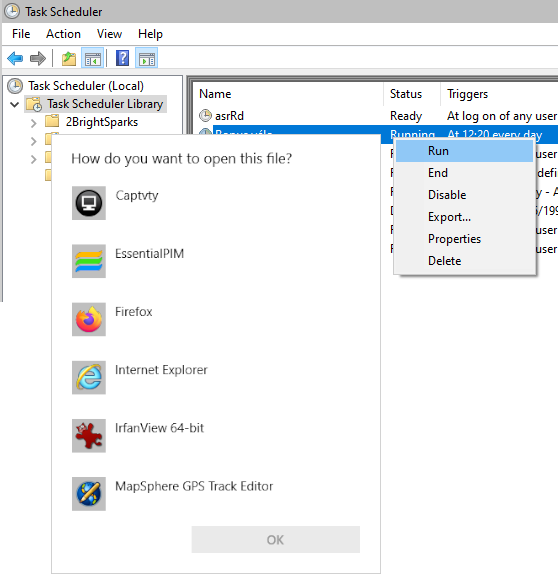This screenshot has width=558, height=578.
Task: Click the Forward arrow toolbar icon
Action: pyautogui.click(x=38, y=58)
